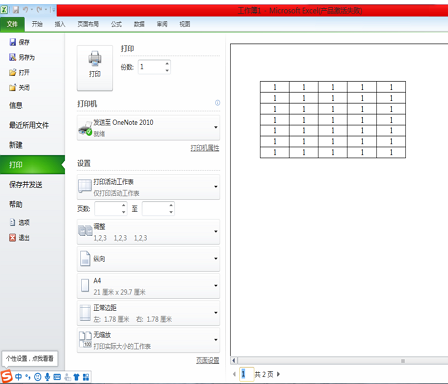The image size is (448, 384).
Task: Click the 份数 copies input field
Action: coord(151,67)
